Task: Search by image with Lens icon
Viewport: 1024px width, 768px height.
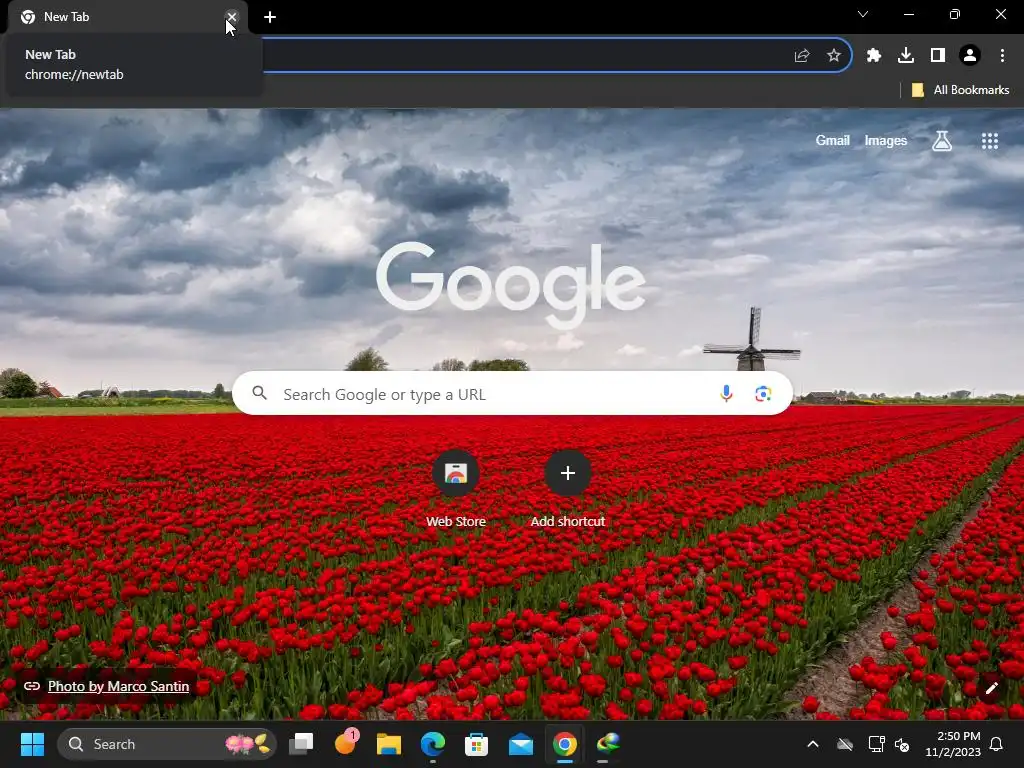Action: click(763, 394)
